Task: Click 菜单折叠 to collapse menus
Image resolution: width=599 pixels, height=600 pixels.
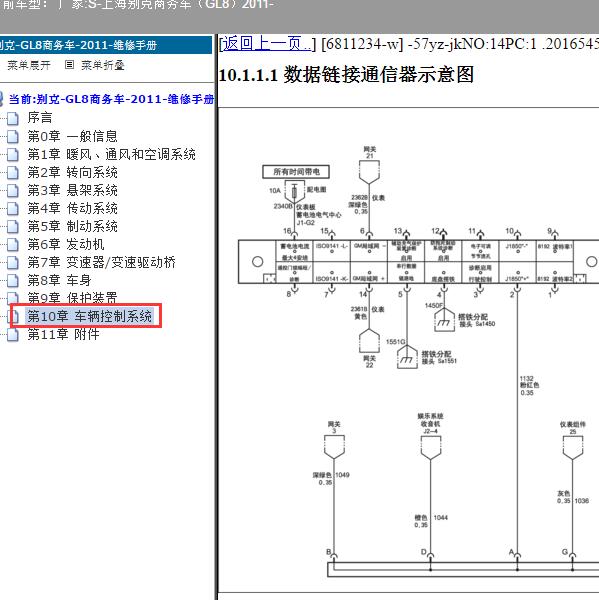Action: [x=103, y=65]
